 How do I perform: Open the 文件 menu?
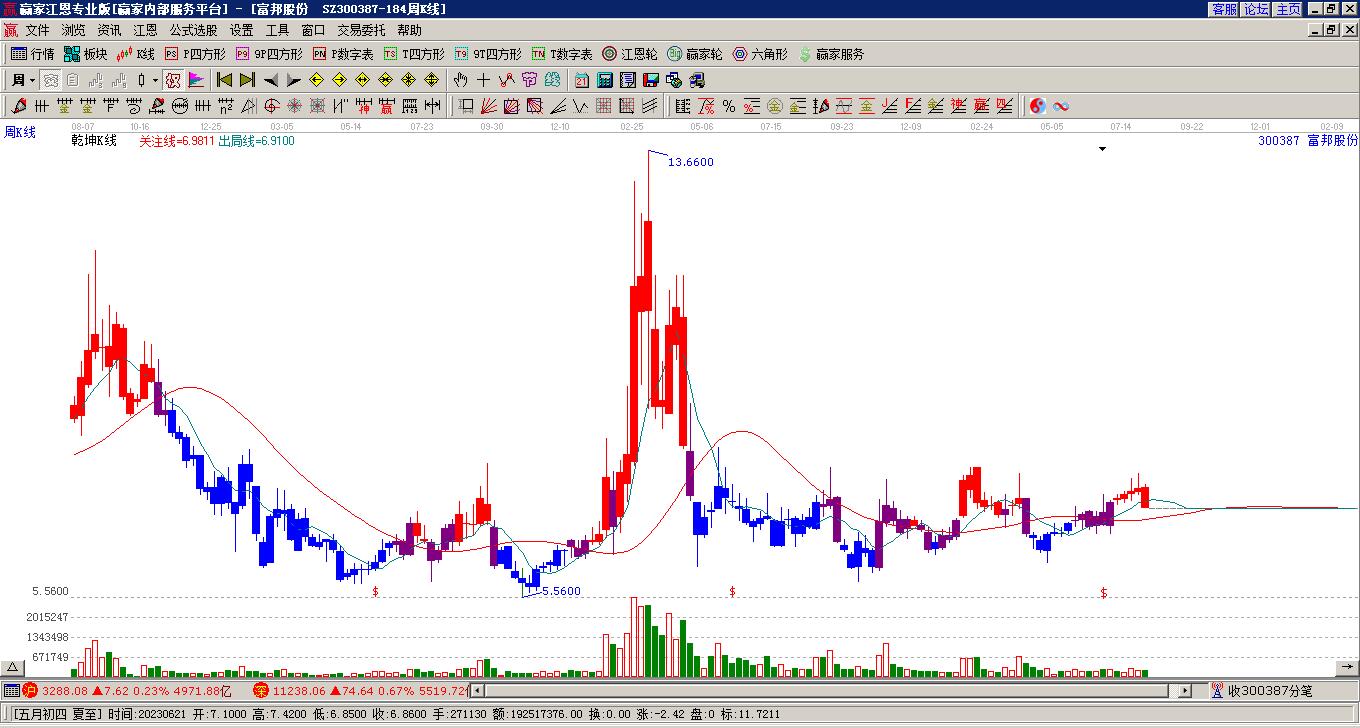coord(37,30)
